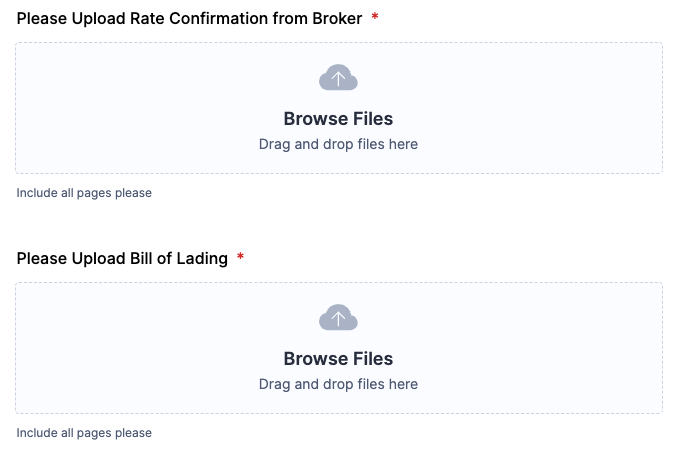This screenshot has height=454, width=691.
Task: Click 'Drag and drop files here' under Bill of Lading
Action: [338, 384]
